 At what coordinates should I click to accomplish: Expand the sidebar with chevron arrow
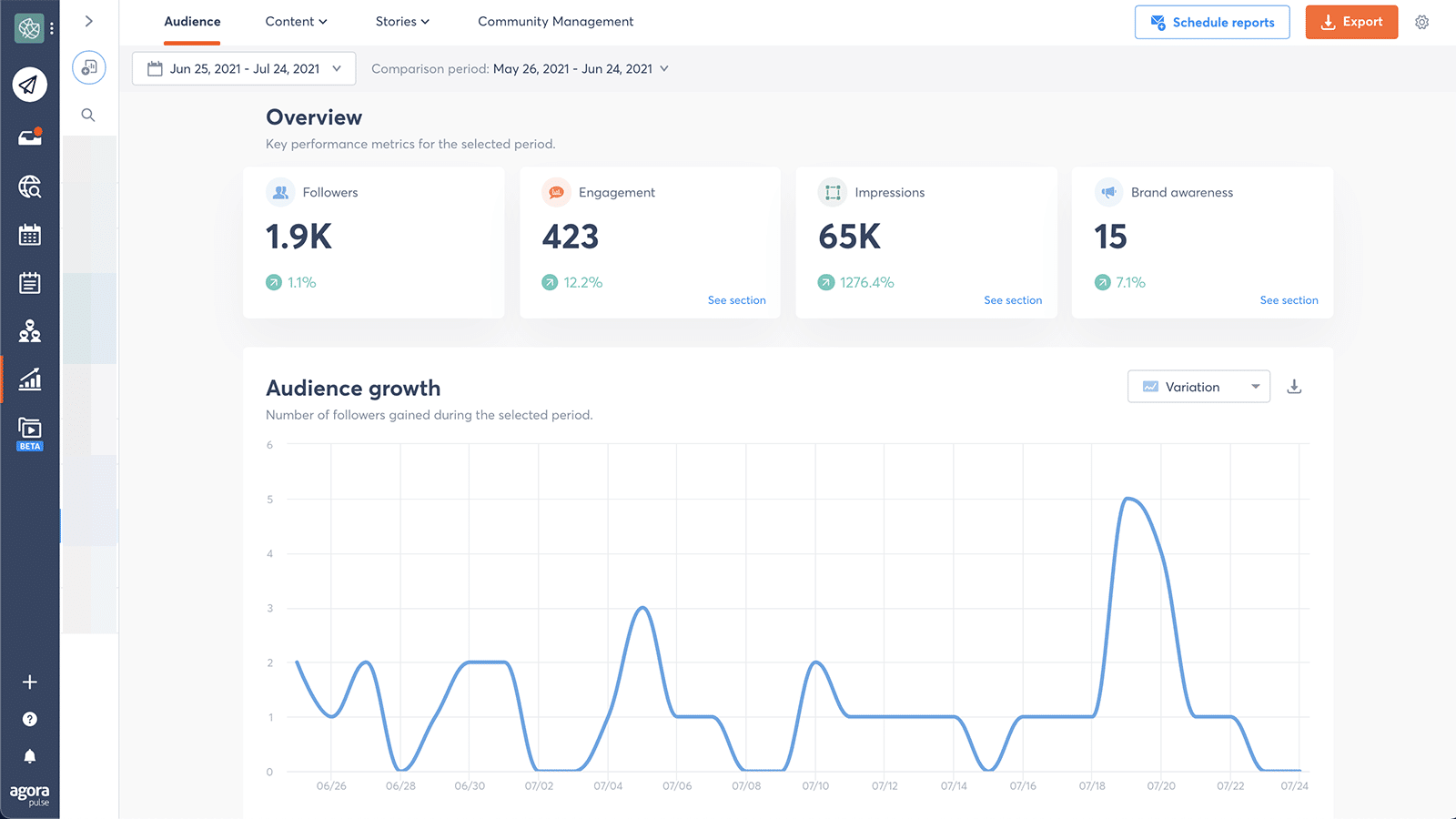coord(88,21)
